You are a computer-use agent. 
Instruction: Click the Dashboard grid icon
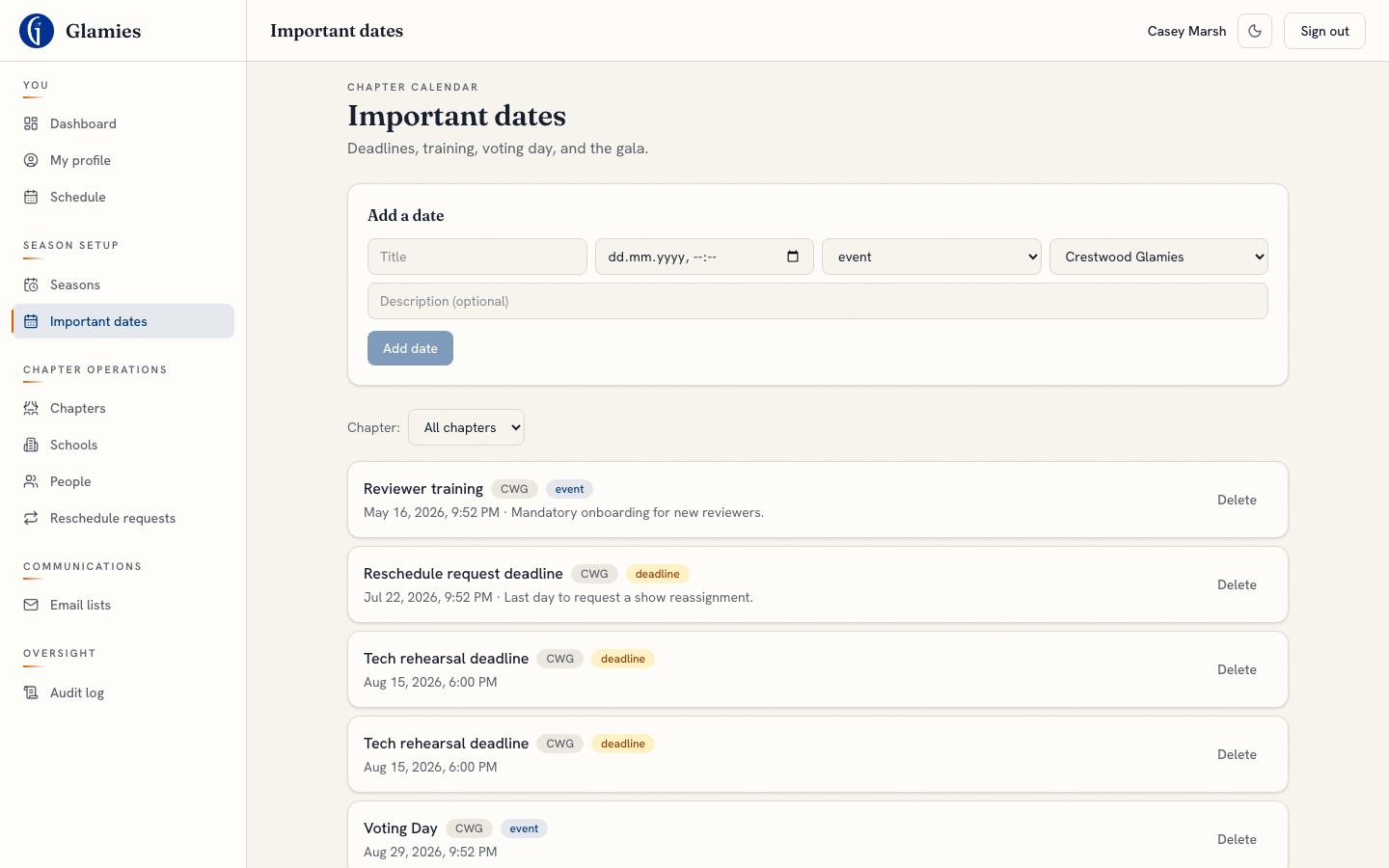point(31,123)
